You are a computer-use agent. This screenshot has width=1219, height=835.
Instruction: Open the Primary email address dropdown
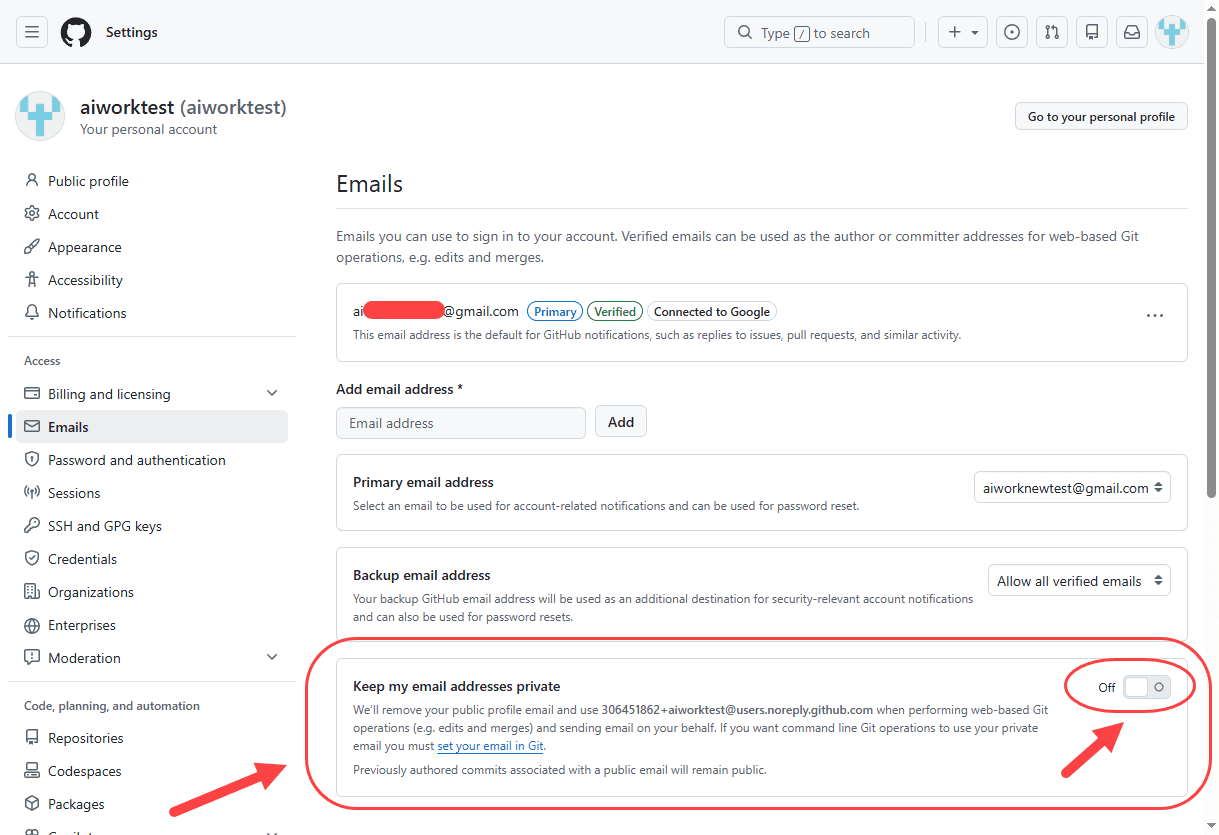click(x=1072, y=488)
